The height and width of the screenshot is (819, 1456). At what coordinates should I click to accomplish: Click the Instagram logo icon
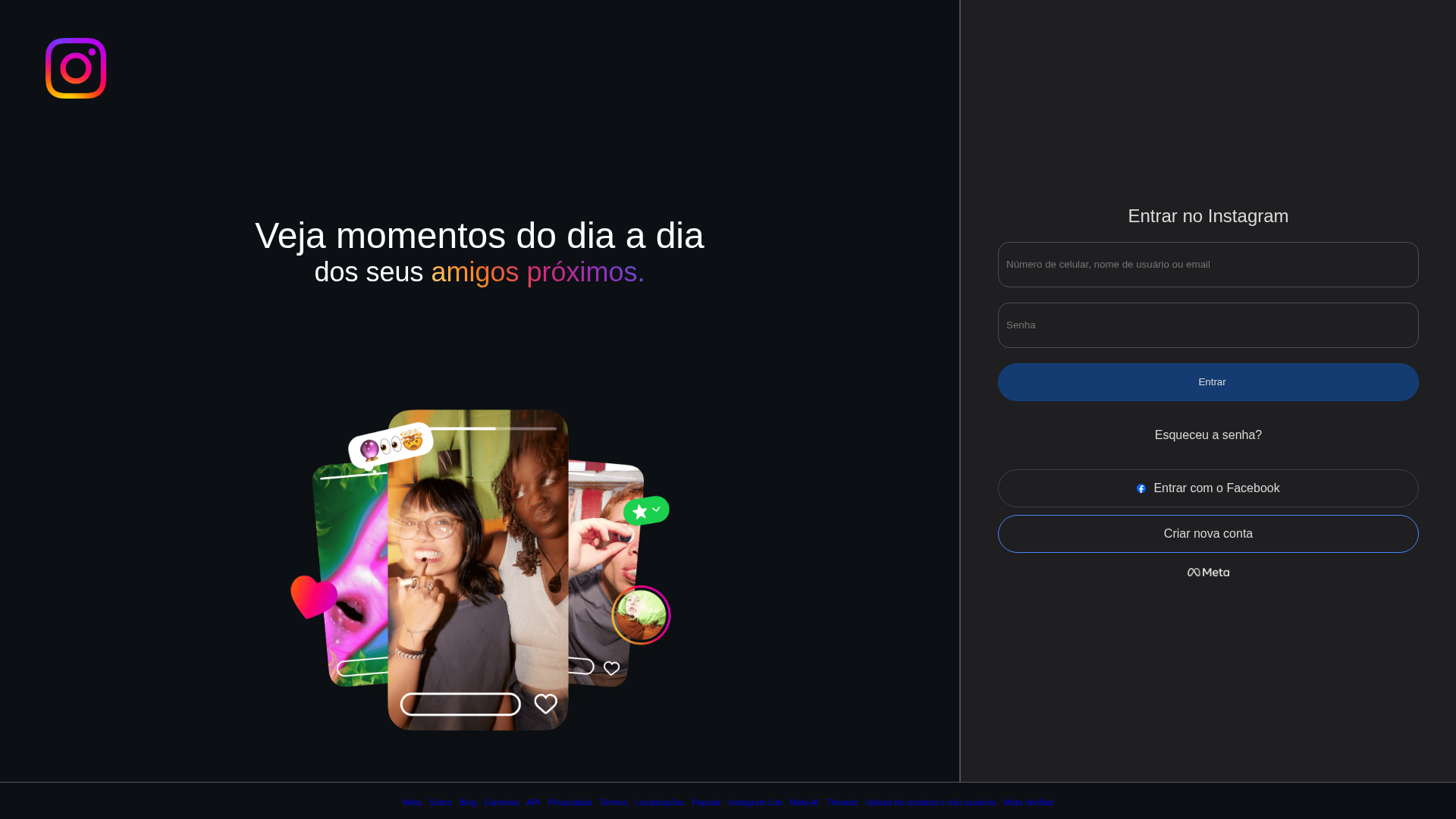pyautogui.click(x=76, y=68)
